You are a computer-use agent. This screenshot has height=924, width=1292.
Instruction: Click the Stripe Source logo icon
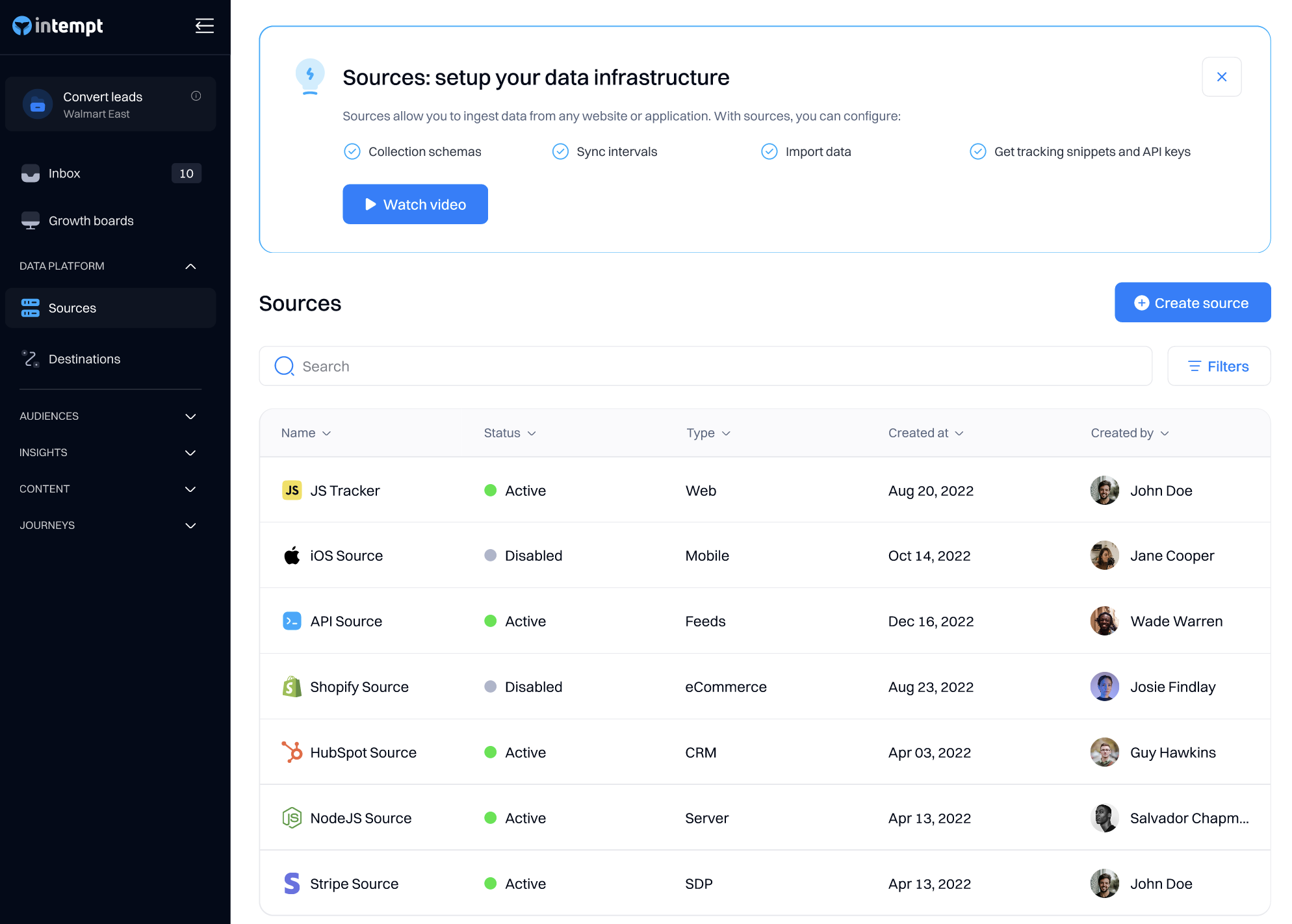pyautogui.click(x=292, y=883)
